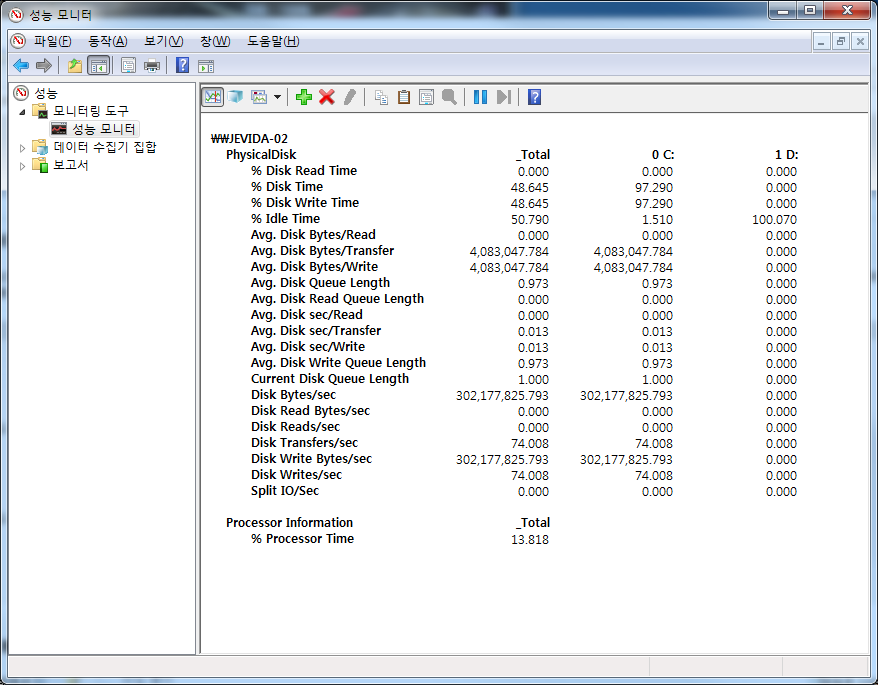Open the 보기(V) menu
The width and height of the screenshot is (878, 685).
pos(164,41)
